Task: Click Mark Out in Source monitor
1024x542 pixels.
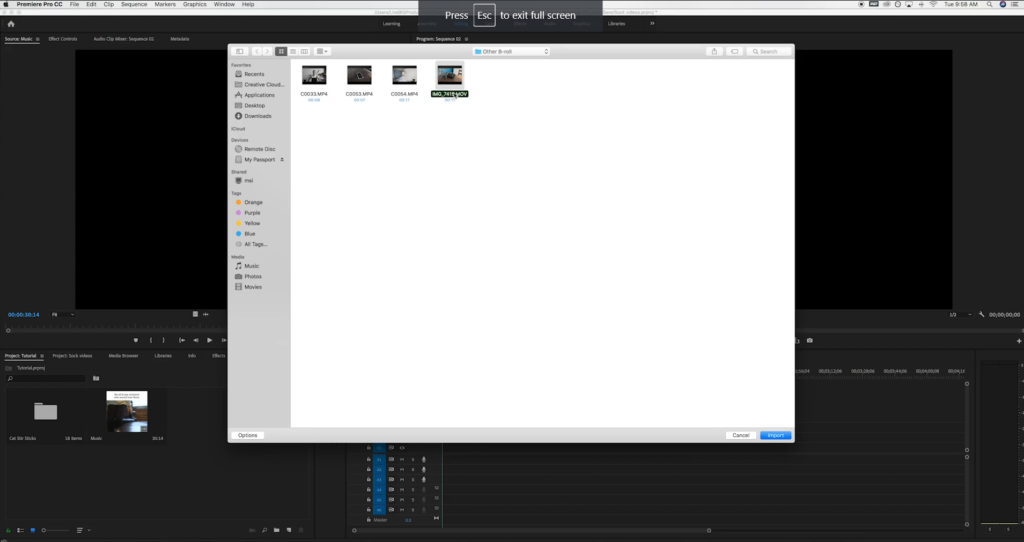Action: coord(164,340)
